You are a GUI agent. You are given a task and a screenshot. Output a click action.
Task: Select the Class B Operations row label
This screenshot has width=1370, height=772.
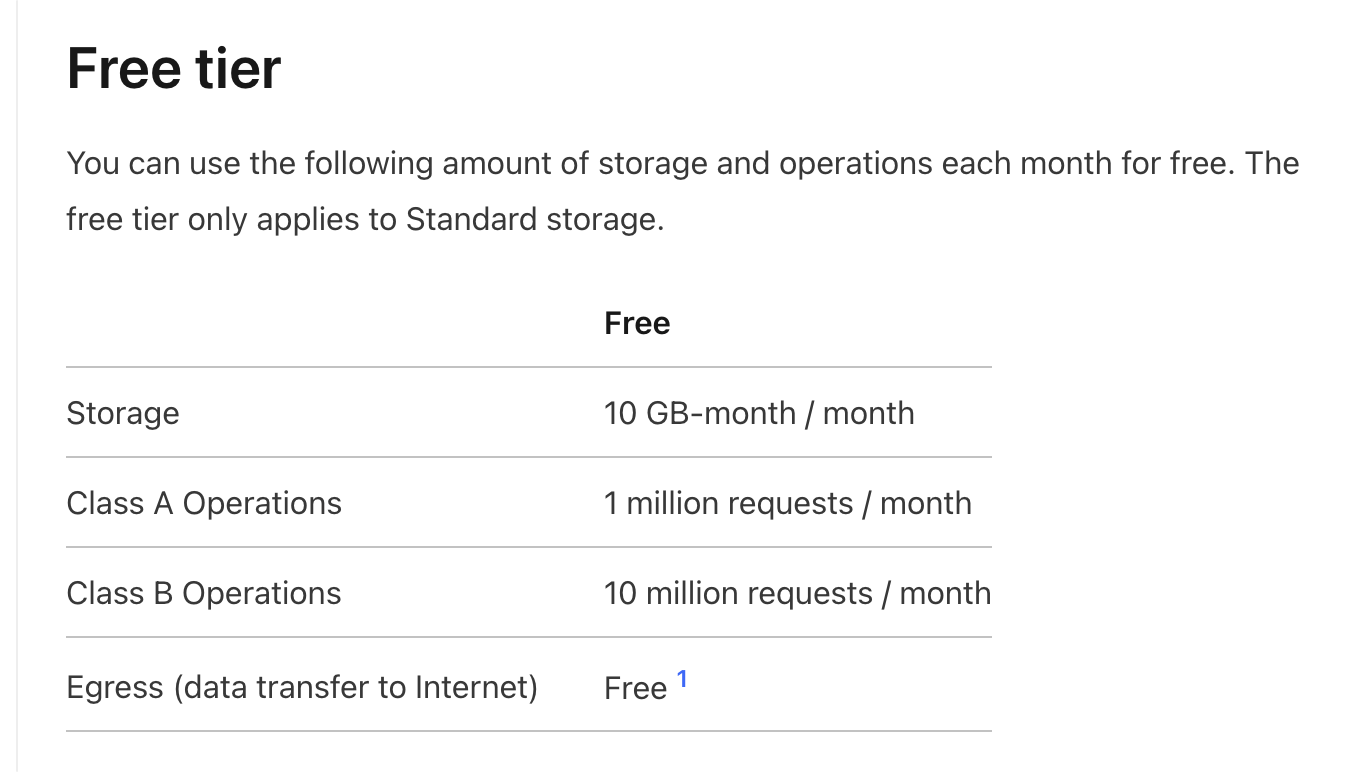click(204, 593)
